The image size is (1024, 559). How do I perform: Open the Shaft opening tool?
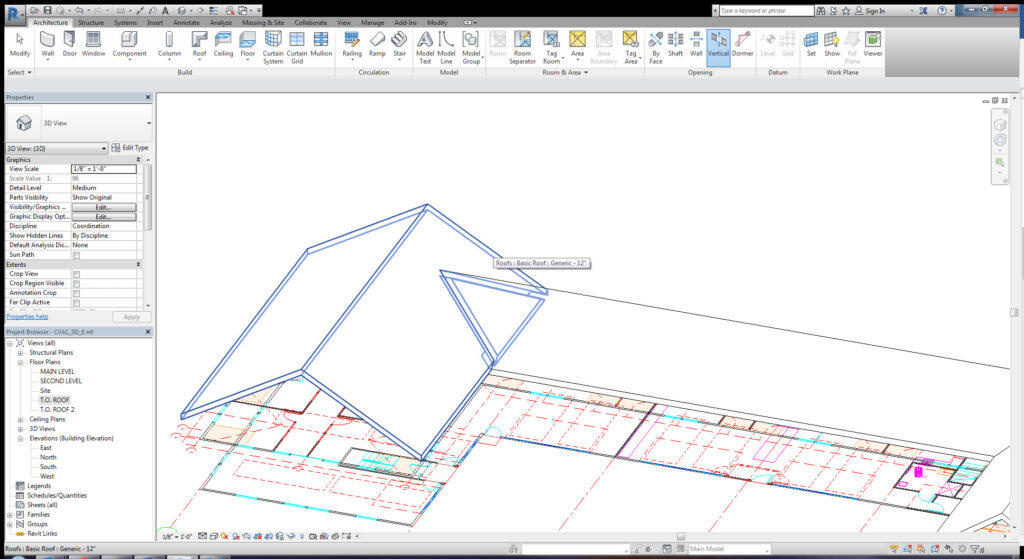pyautogui.click(x=675, y=44)
